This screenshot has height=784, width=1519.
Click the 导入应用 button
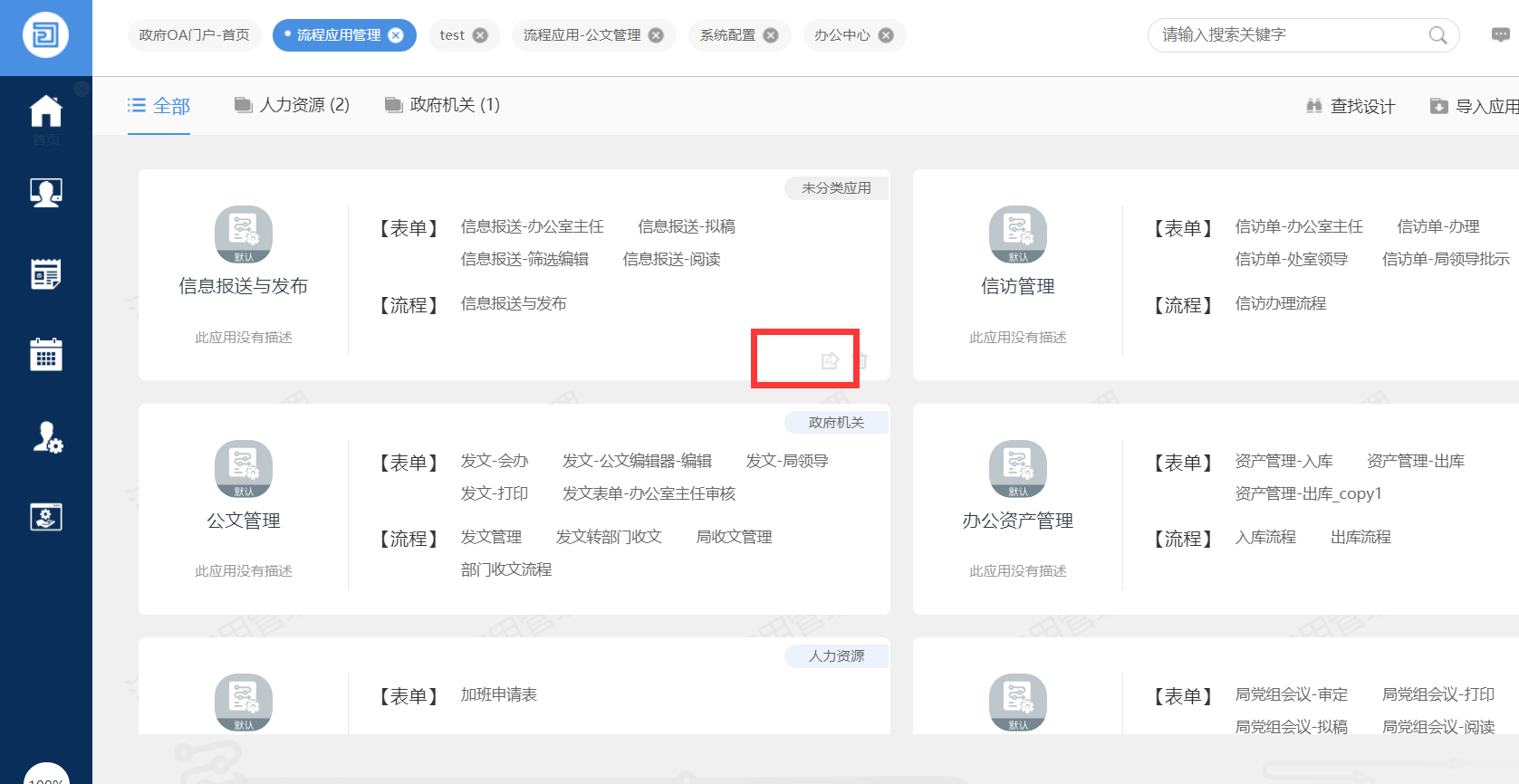pos(1475,106)
